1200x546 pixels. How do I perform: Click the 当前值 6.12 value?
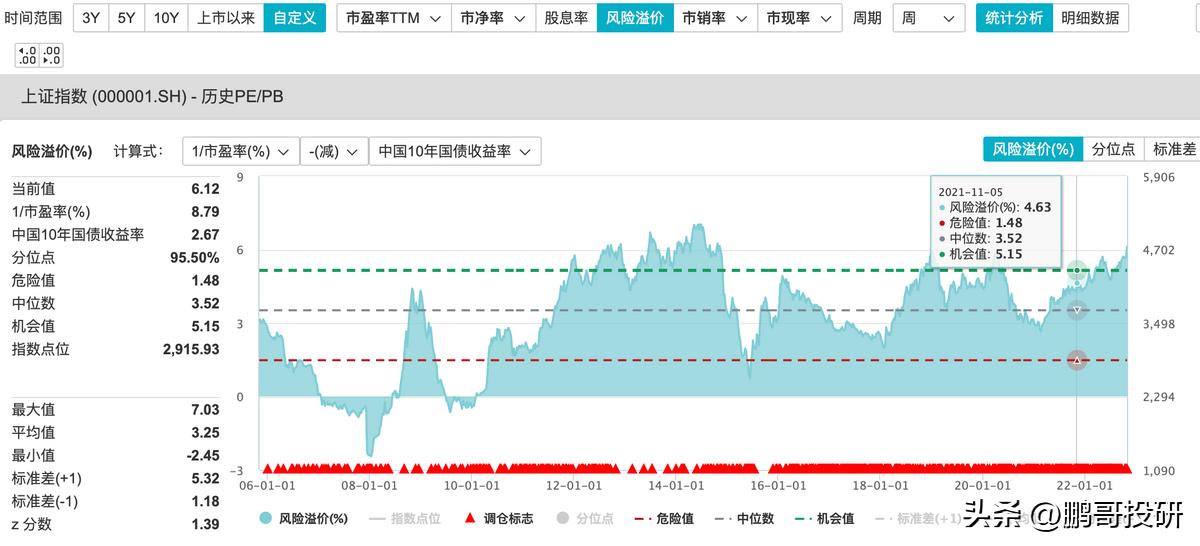point(205,189)
